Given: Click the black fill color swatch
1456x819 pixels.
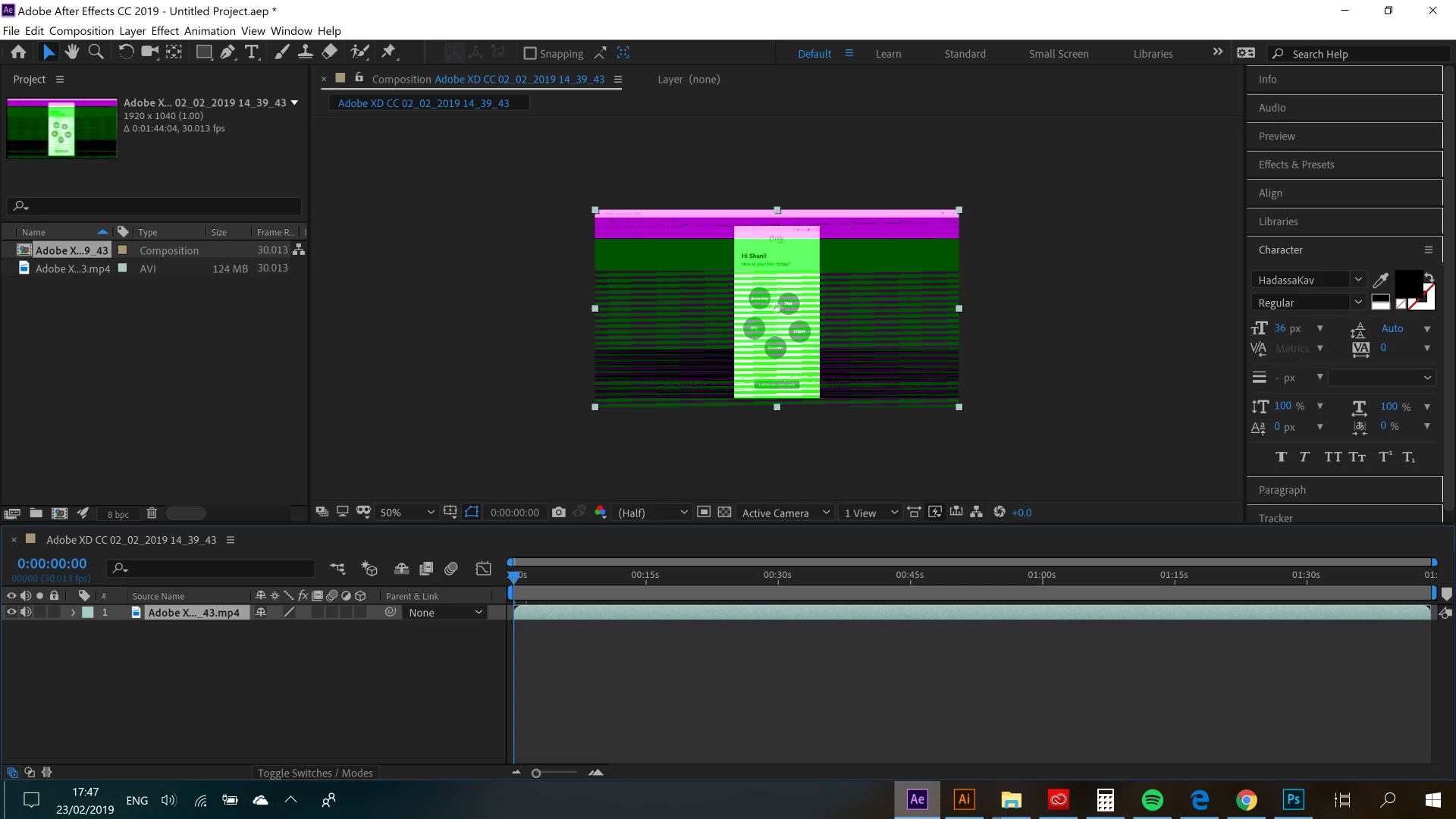Looking at the screenshot, I should pyautogui.click(x=1408, y=283).
